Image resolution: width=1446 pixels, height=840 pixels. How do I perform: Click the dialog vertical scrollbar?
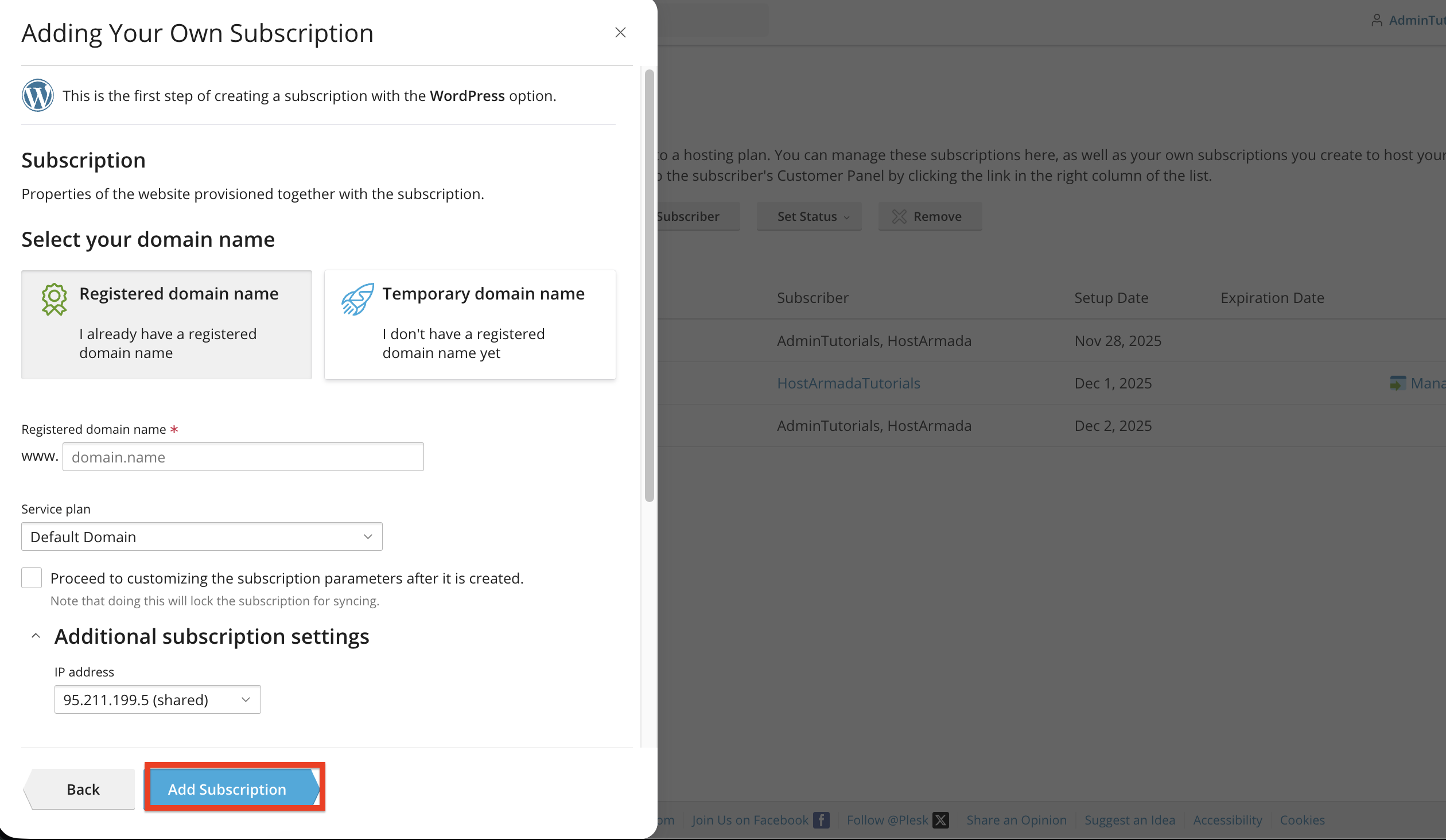pyautogui.click(x=649, y=286)
